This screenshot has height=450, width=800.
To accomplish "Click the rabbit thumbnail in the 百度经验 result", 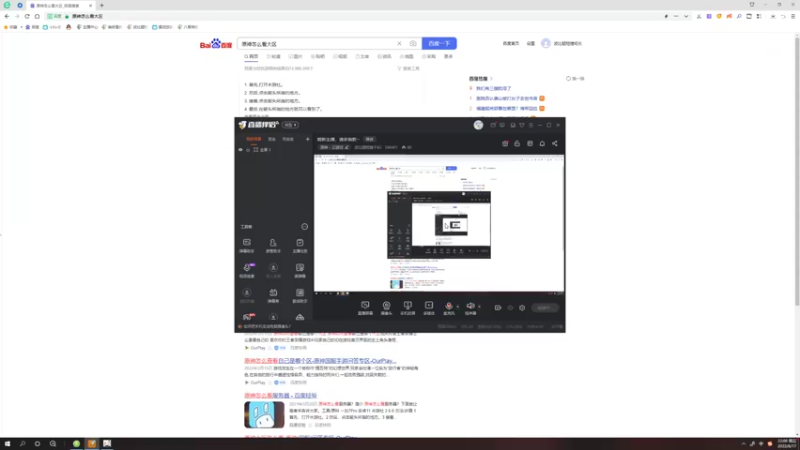I will 264,414.
